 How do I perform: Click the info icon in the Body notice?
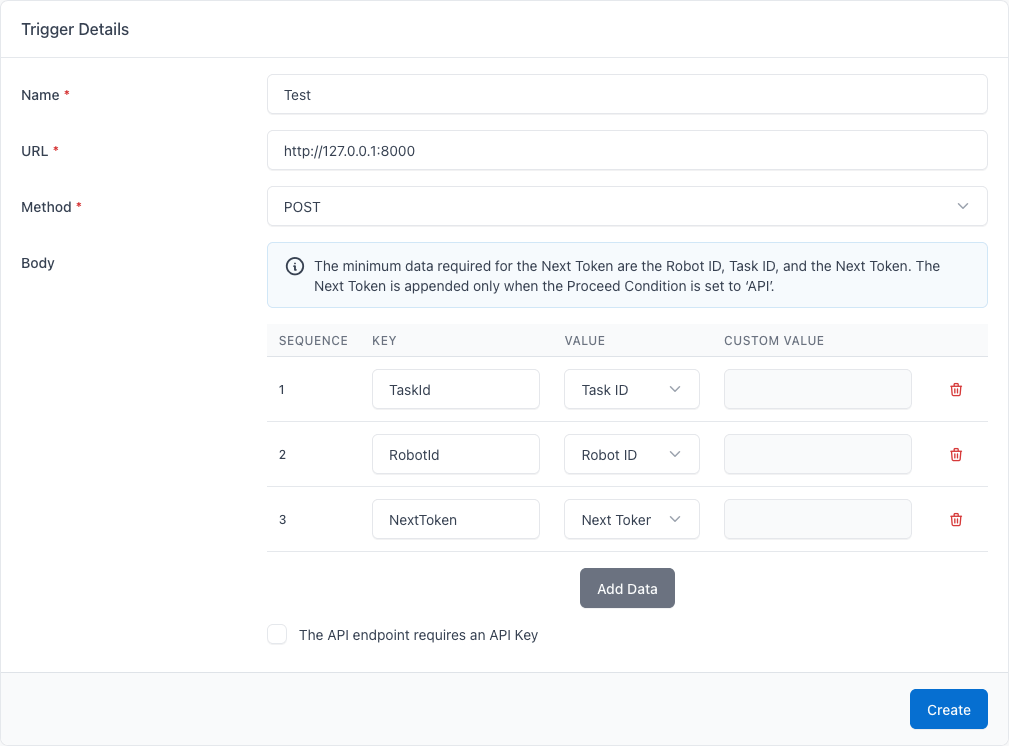click(x=295, y=266)
